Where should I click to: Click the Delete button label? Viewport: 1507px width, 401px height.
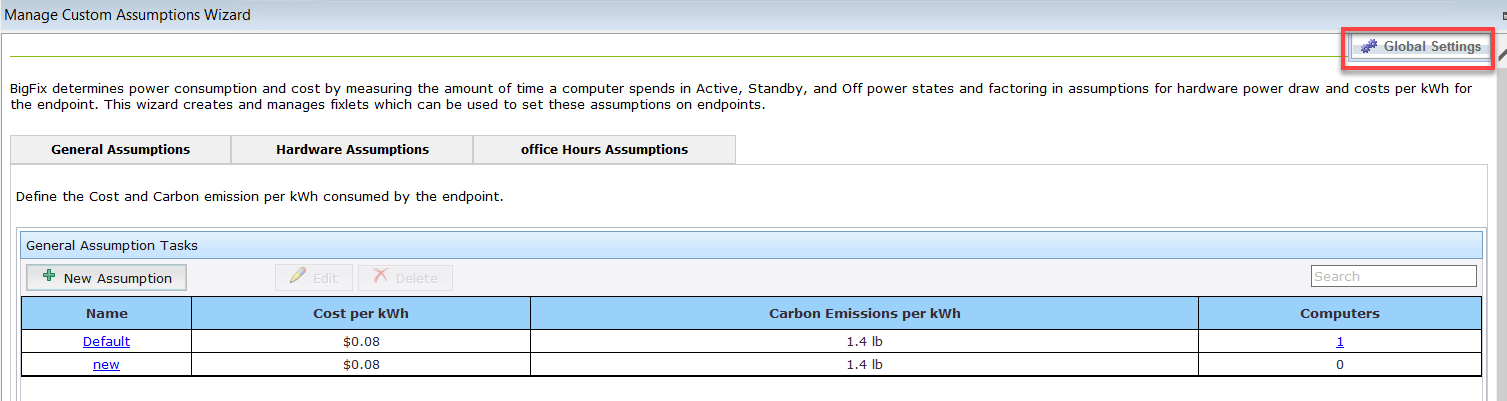[x=416, y=278]
